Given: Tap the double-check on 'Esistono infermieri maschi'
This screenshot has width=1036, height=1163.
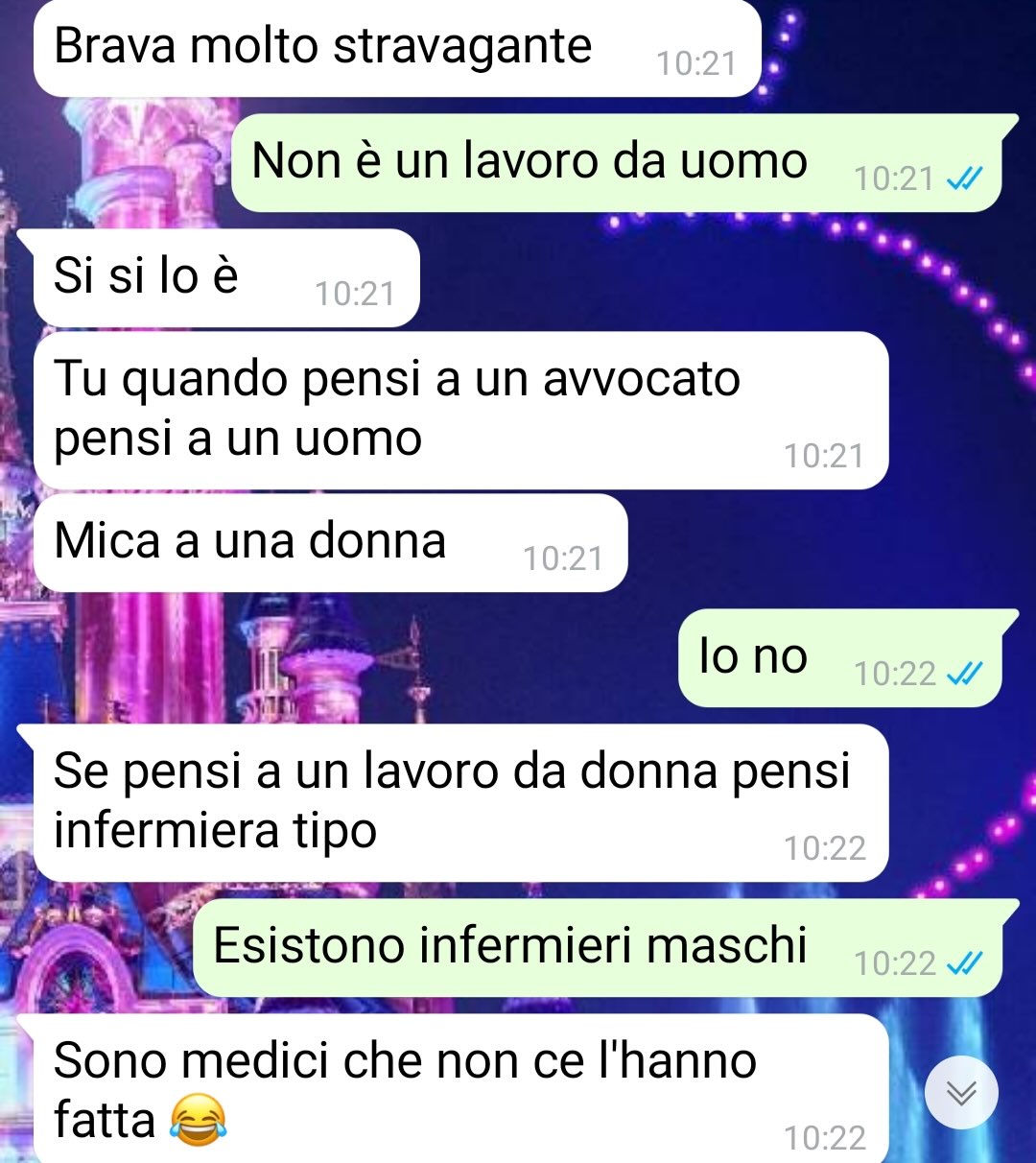Looking at the screenshot, I should (964, 962).
